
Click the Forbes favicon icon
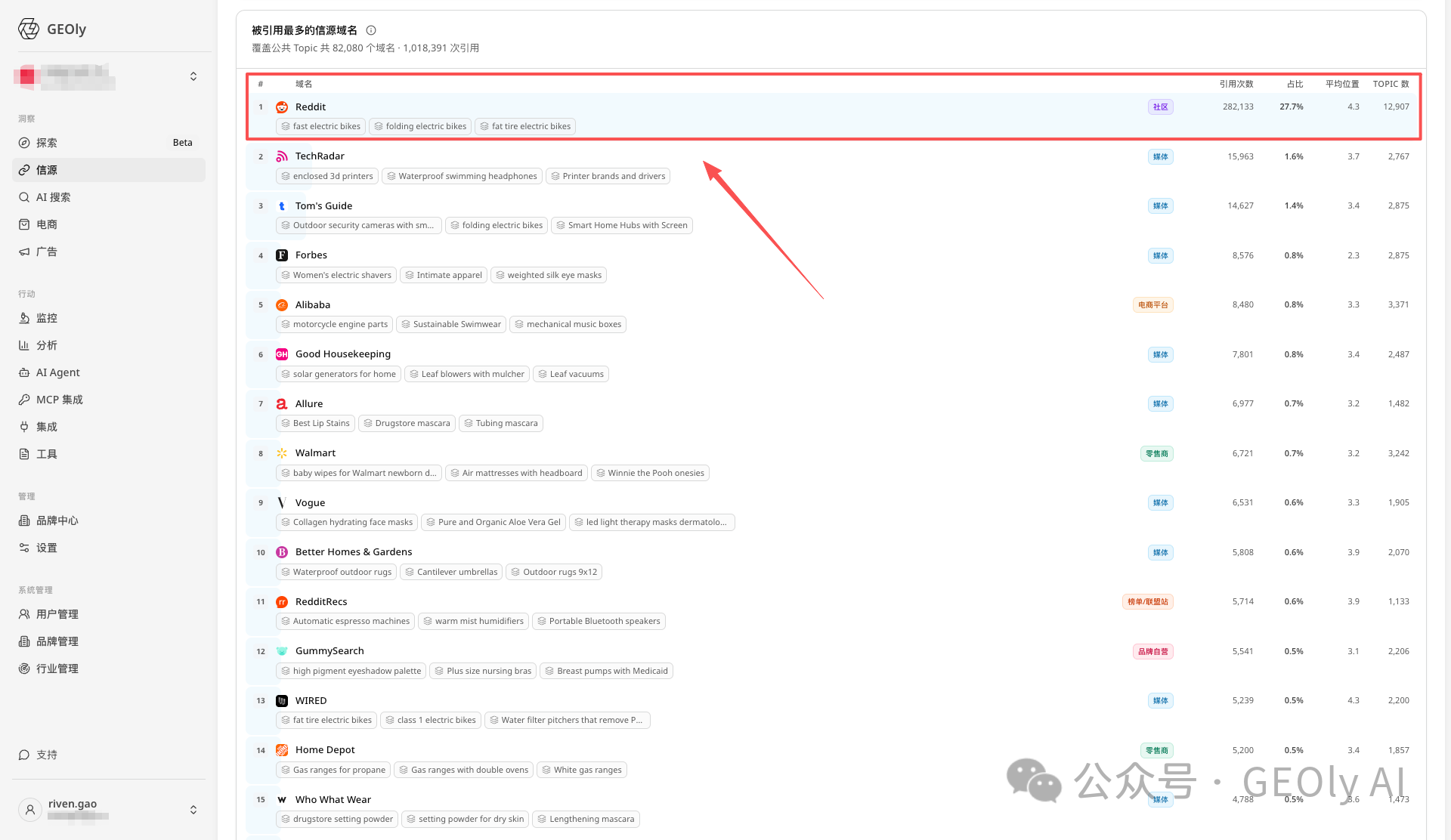282,255
